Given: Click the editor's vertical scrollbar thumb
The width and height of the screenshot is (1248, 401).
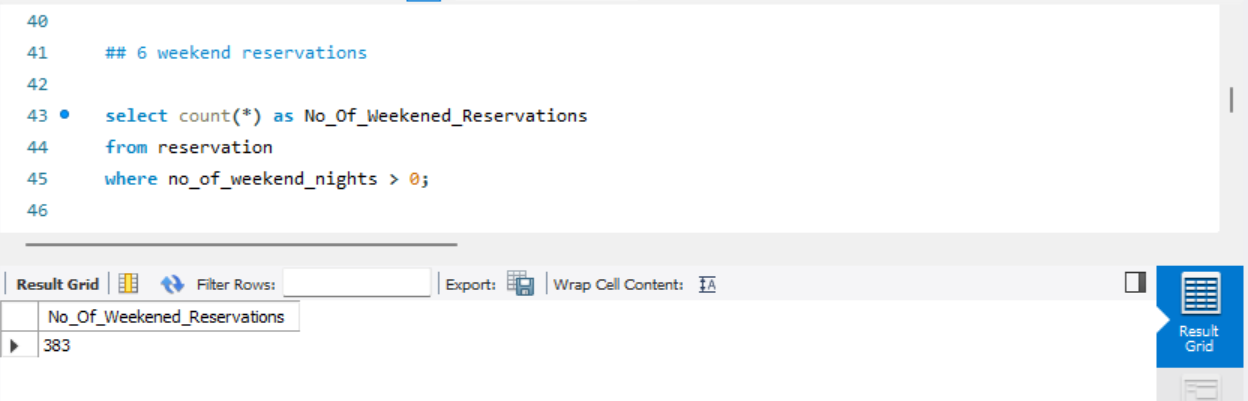Looking at the screenshot, I should (1231, 100).
